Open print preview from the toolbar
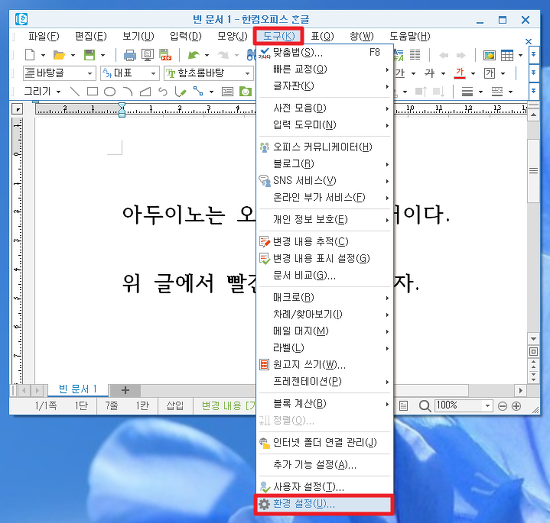550x523 pixels. coord(147,55)
